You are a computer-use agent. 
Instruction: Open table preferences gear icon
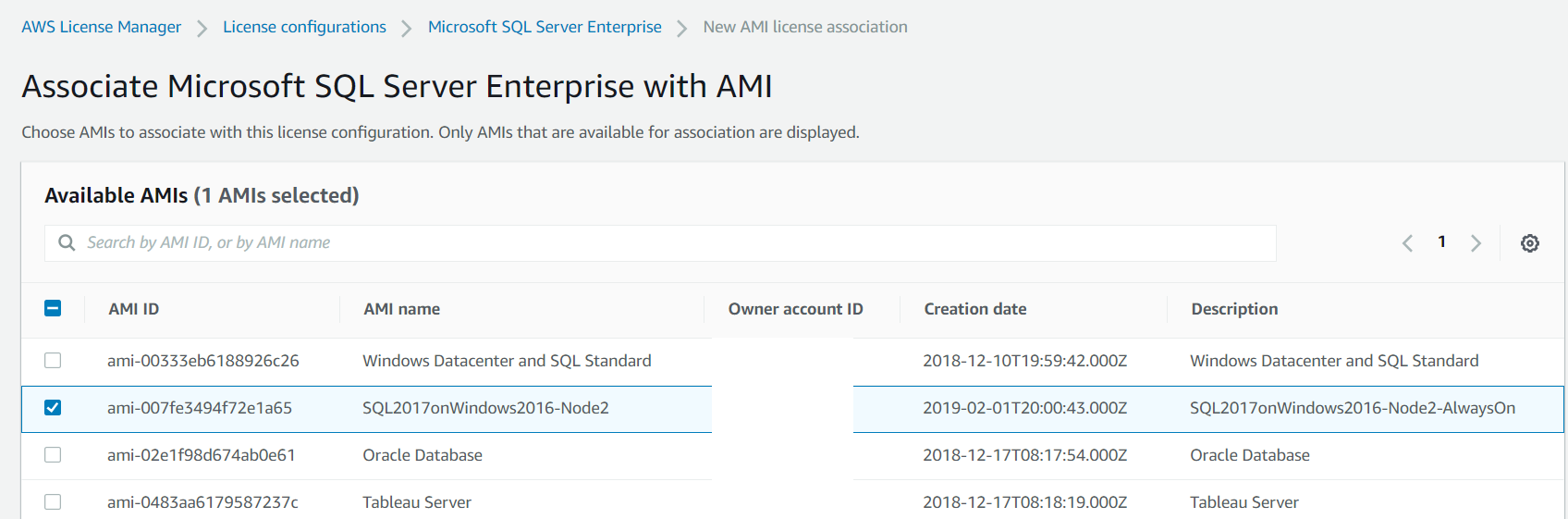pos(1530,243)
